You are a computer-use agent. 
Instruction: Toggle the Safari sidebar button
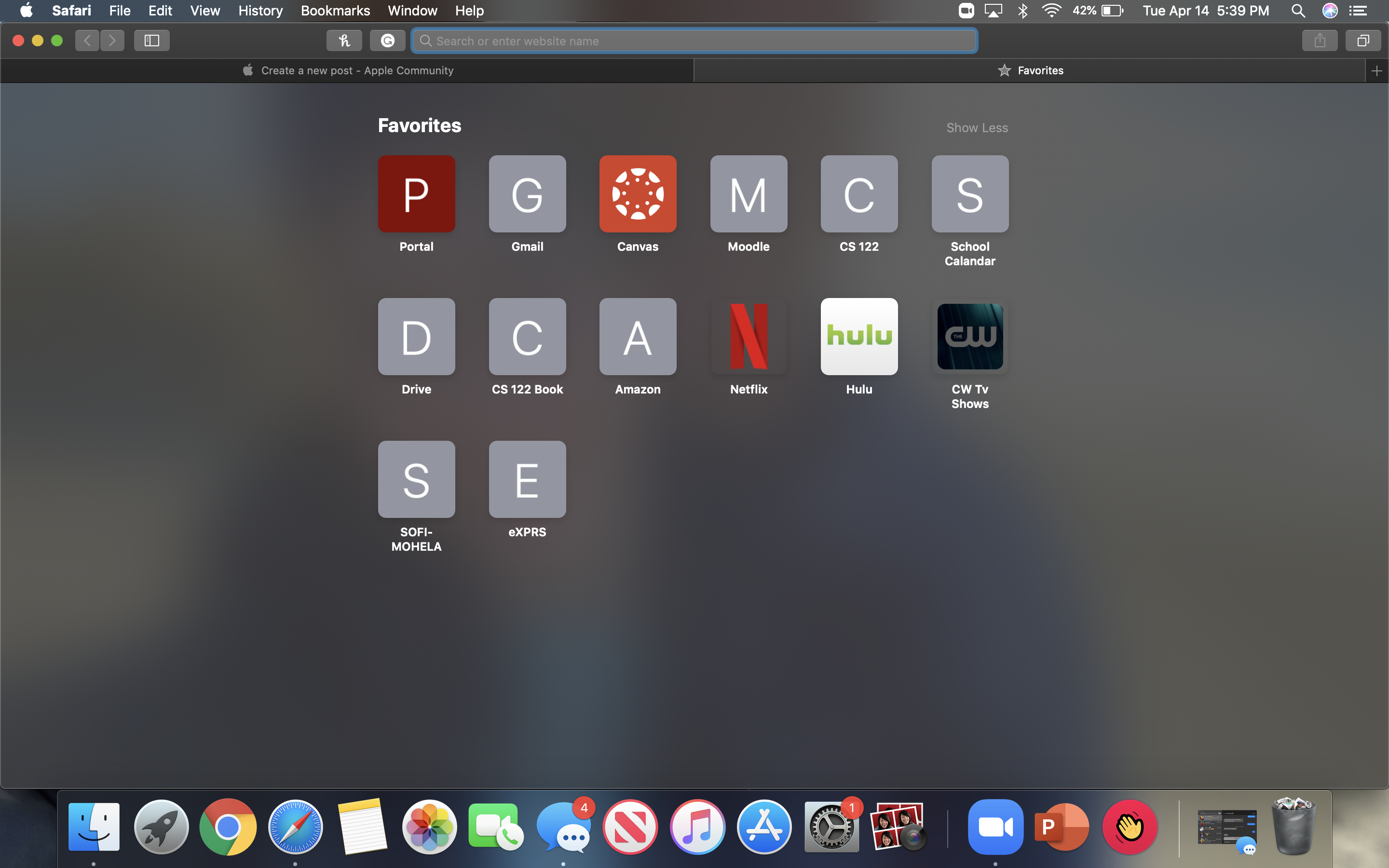point(151,41)
